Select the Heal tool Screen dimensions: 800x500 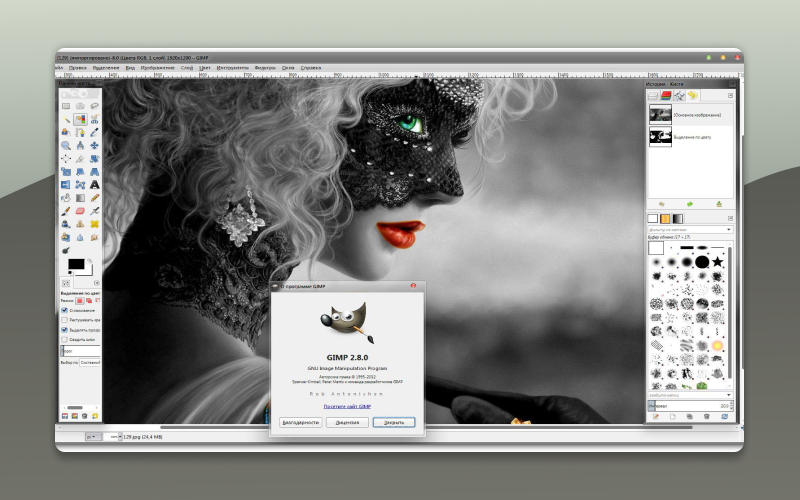(94, 224)
